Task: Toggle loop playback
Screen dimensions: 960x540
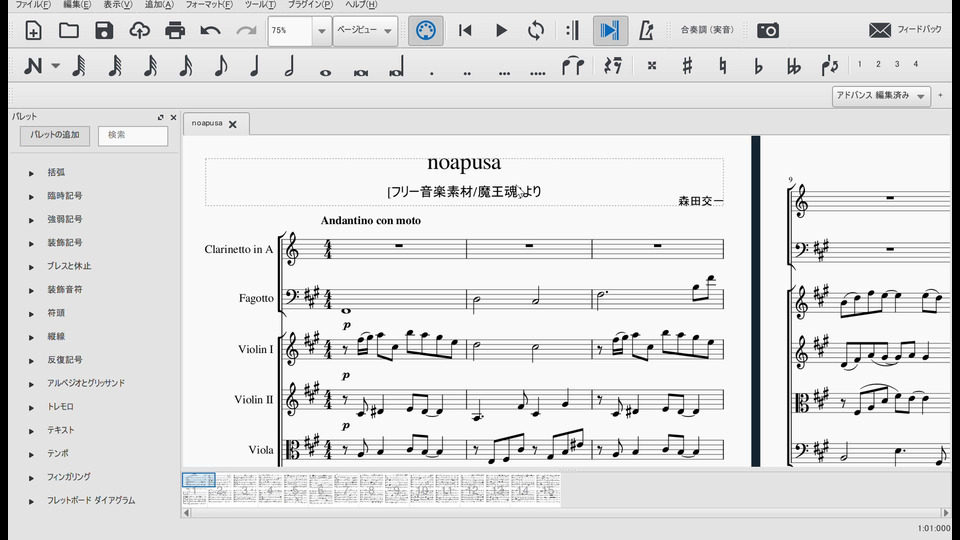Action: [x=536, y=30]
